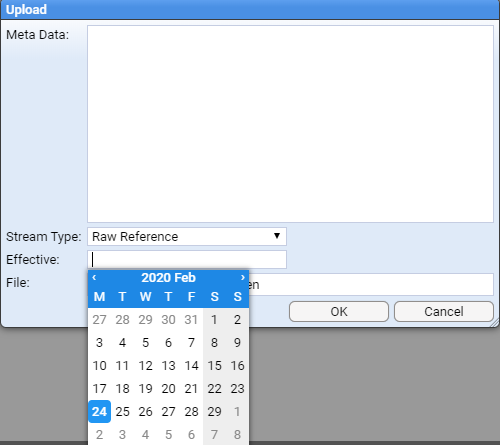This screenshot has height=445, width=500.
Task: Focus the Effective date input field
Action: (187, 259)
